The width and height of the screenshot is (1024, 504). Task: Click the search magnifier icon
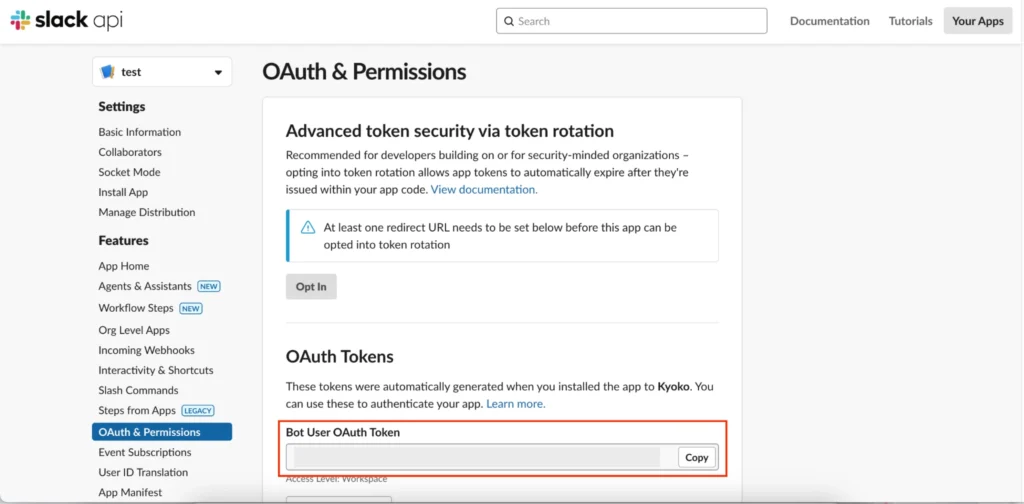509,21
